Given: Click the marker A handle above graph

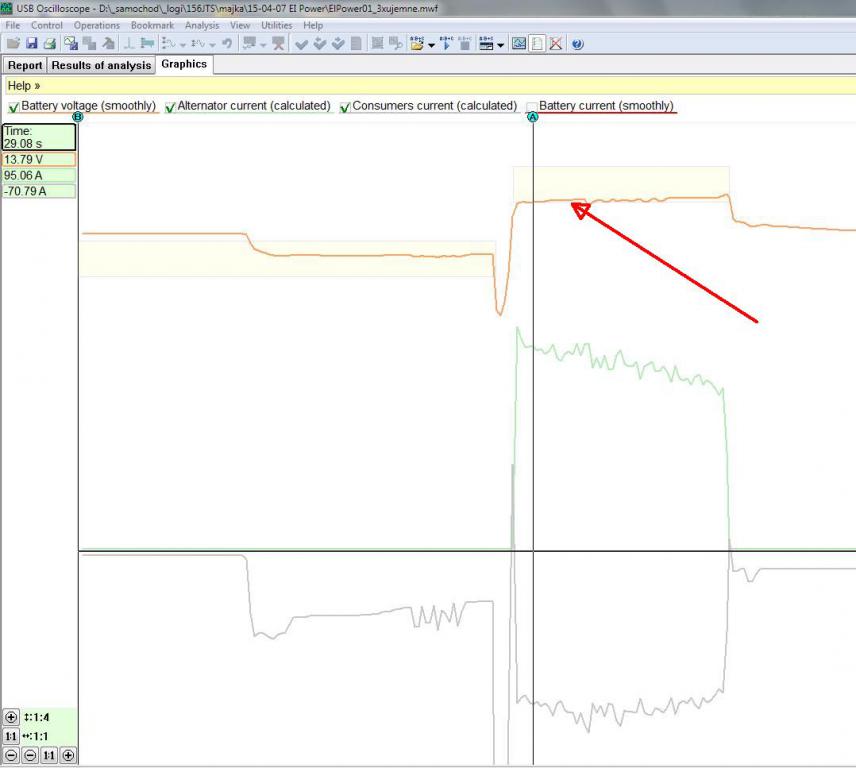Looking at the screenshot, I should click(x=533, y=117).
